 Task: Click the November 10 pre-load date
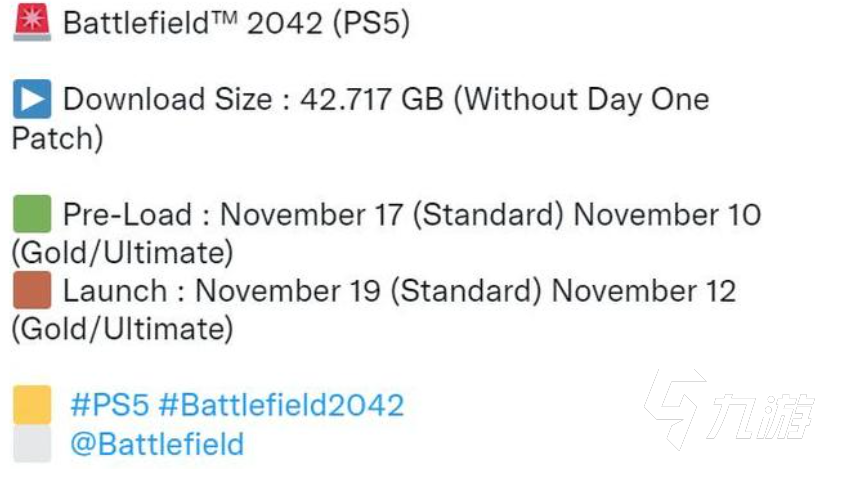point(667,215)
